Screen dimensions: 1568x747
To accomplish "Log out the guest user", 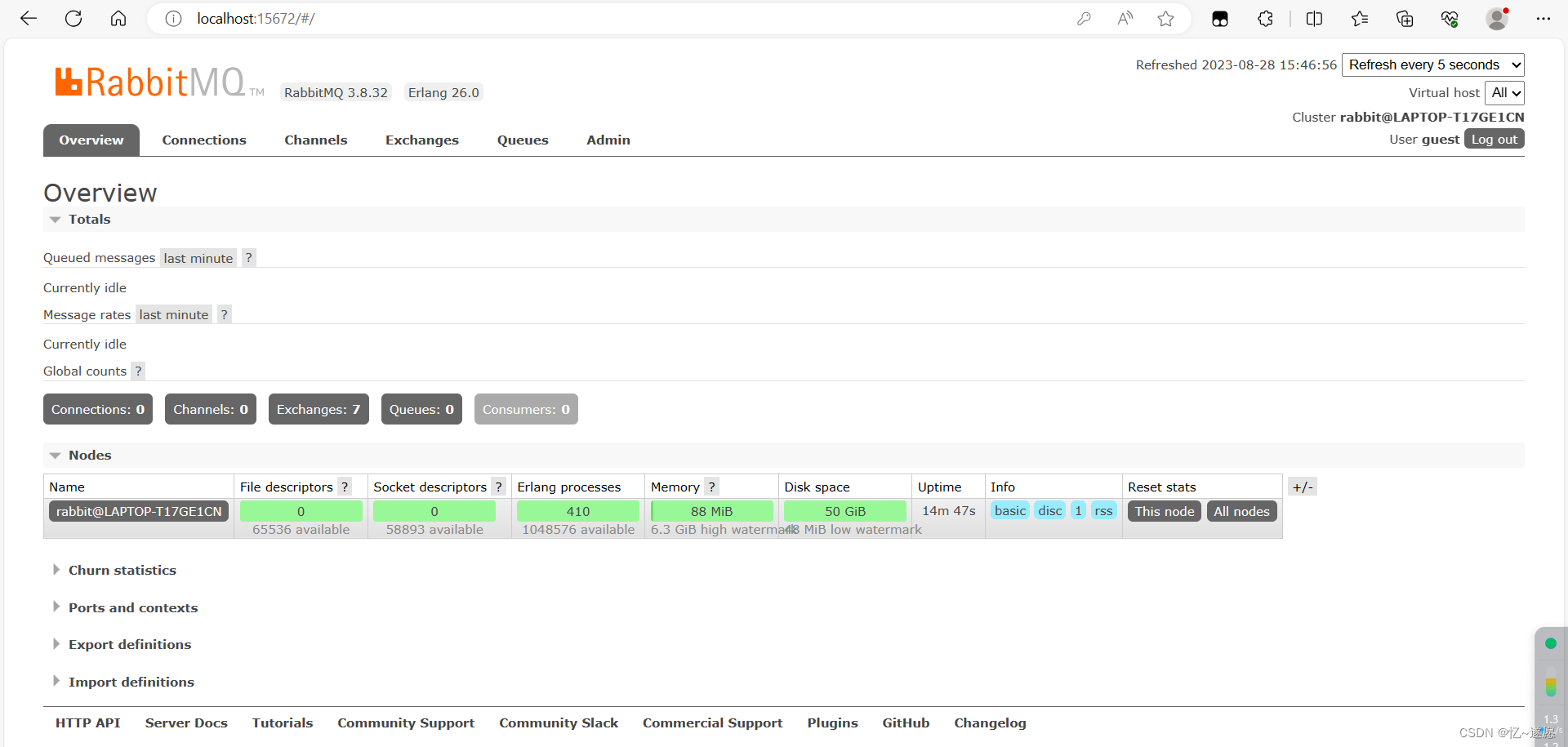I will [1494, 139].
